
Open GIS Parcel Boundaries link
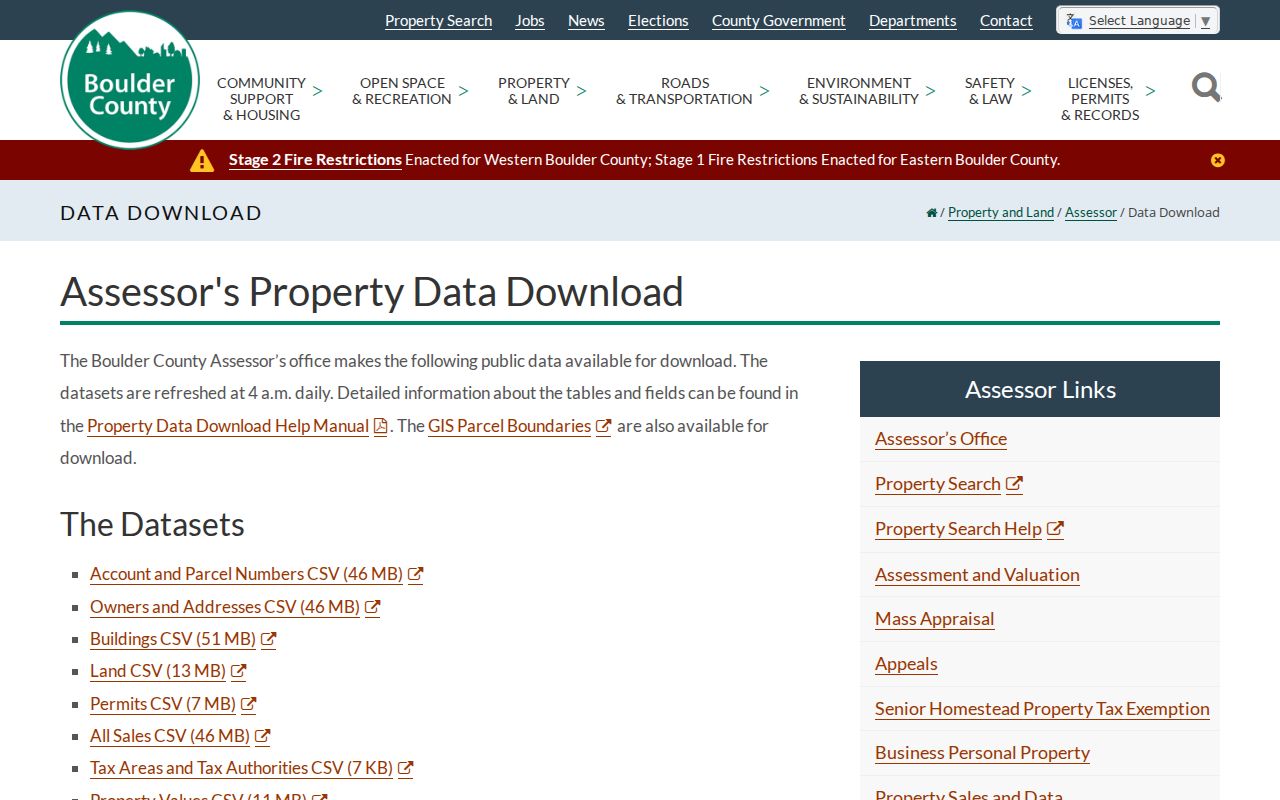[x=509, y=426]
